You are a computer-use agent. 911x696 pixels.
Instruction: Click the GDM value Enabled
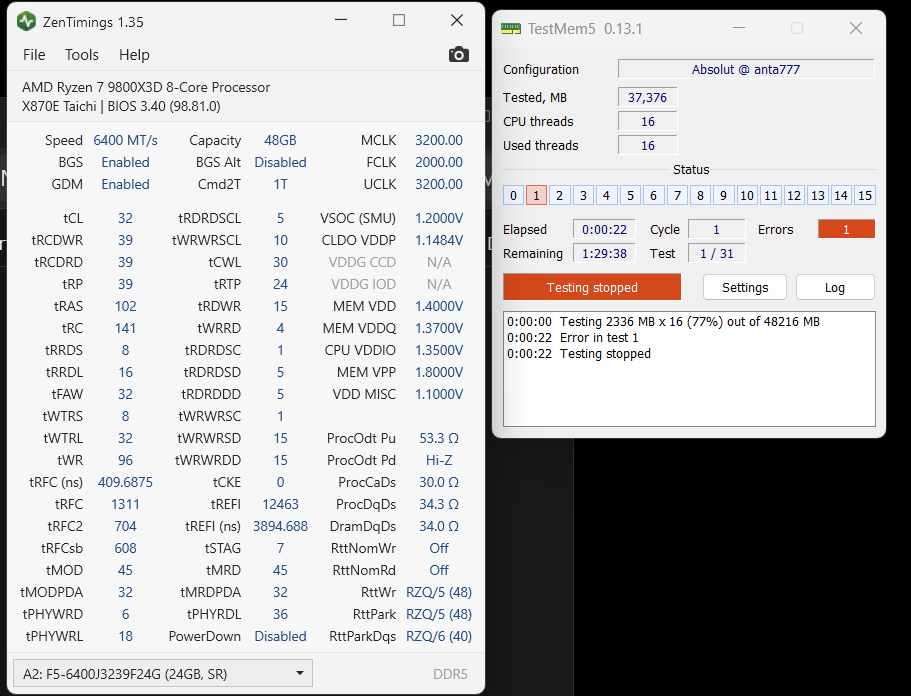click(125, 184)
